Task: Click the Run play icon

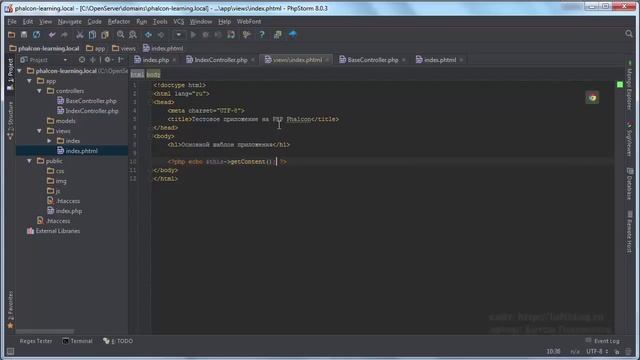Action: pos(193,35)
